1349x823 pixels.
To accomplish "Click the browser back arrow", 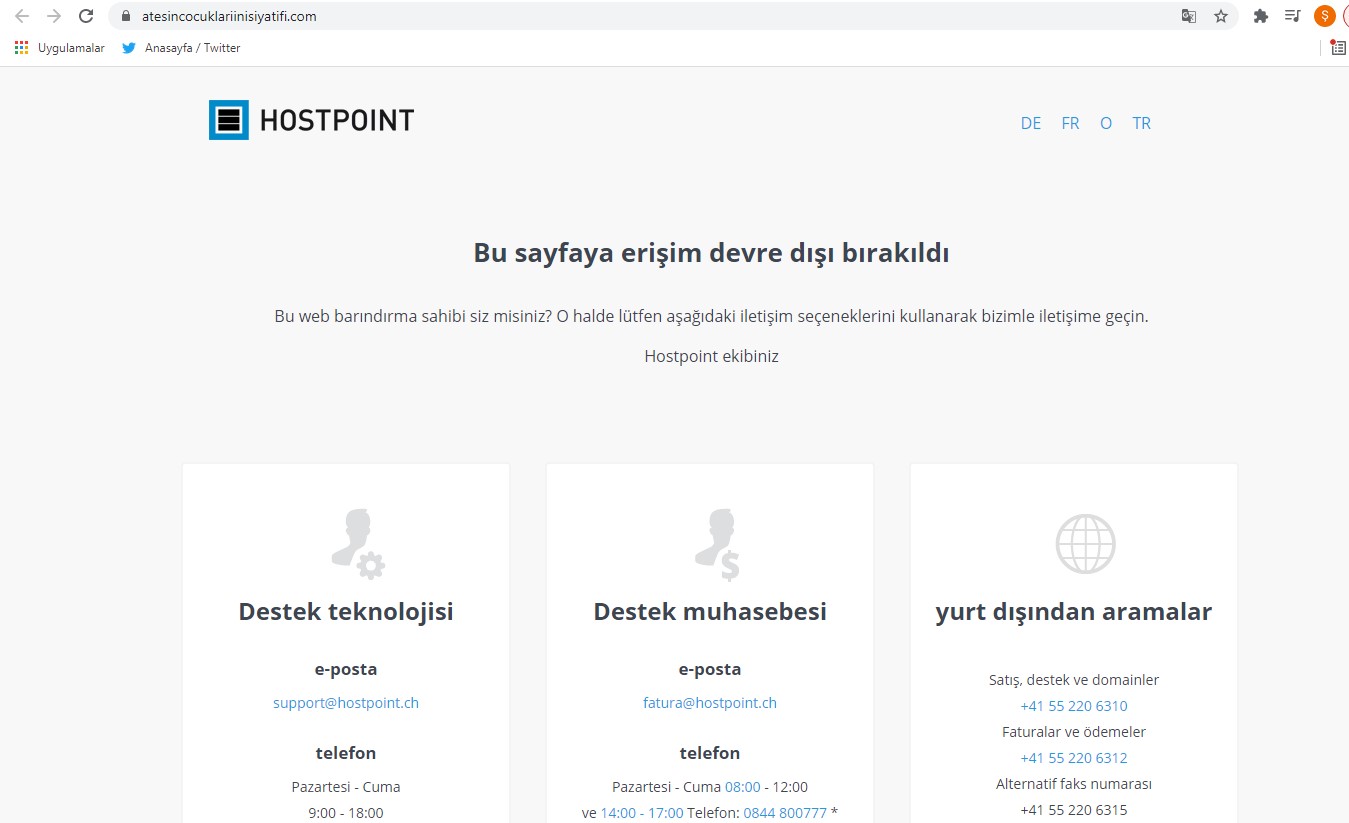I will pos(22,16).
